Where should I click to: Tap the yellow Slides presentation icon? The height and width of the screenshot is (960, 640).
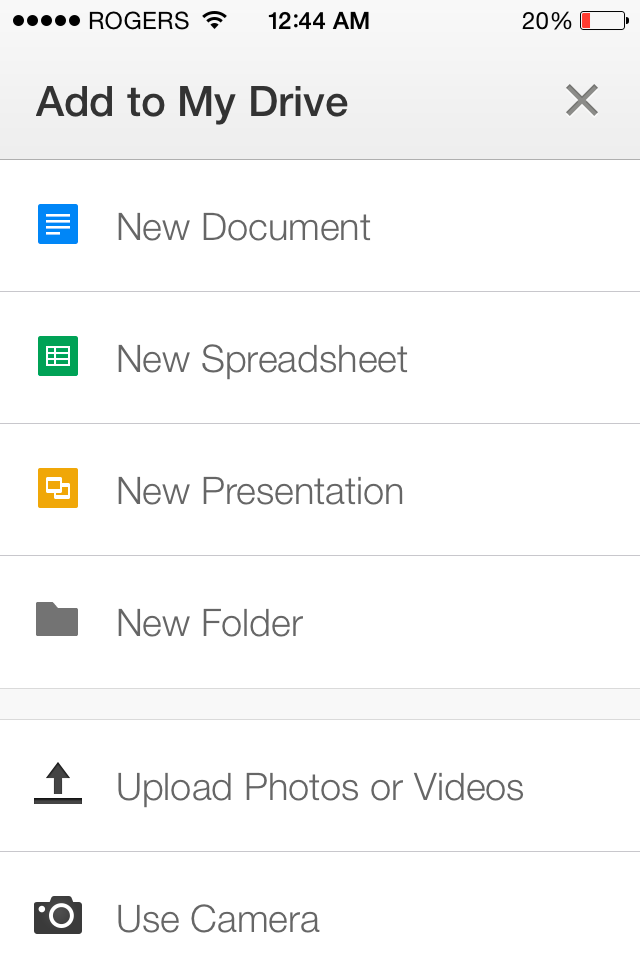coord(58,489)
